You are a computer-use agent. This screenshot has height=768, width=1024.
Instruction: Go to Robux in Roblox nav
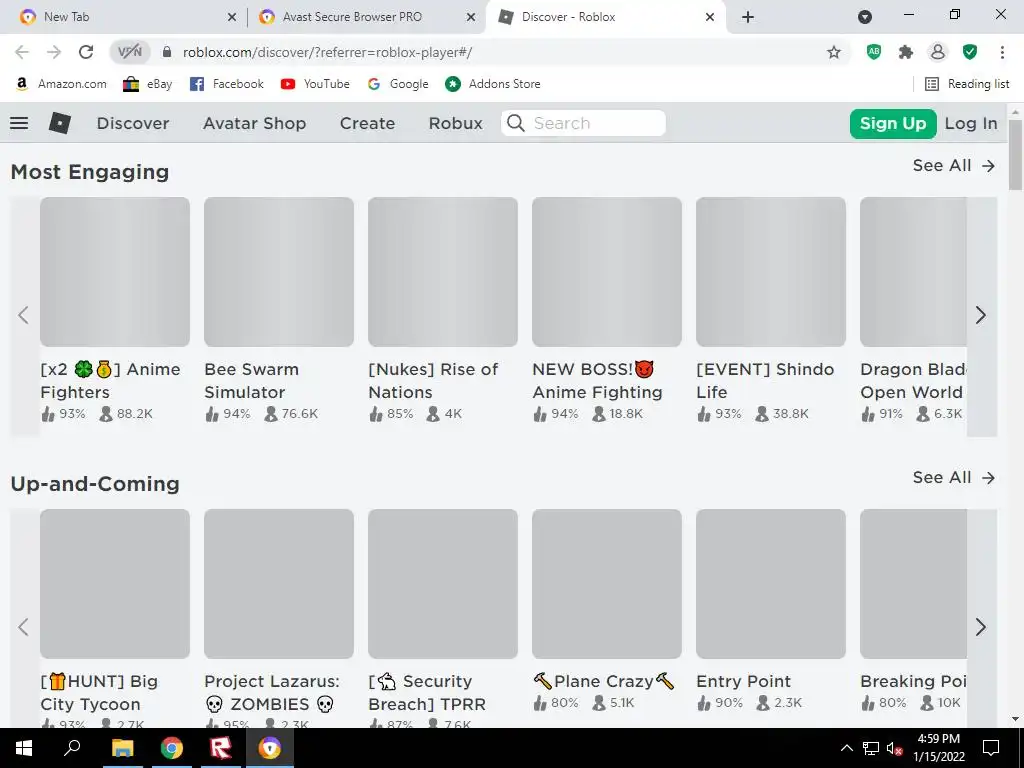pos(456,123)
